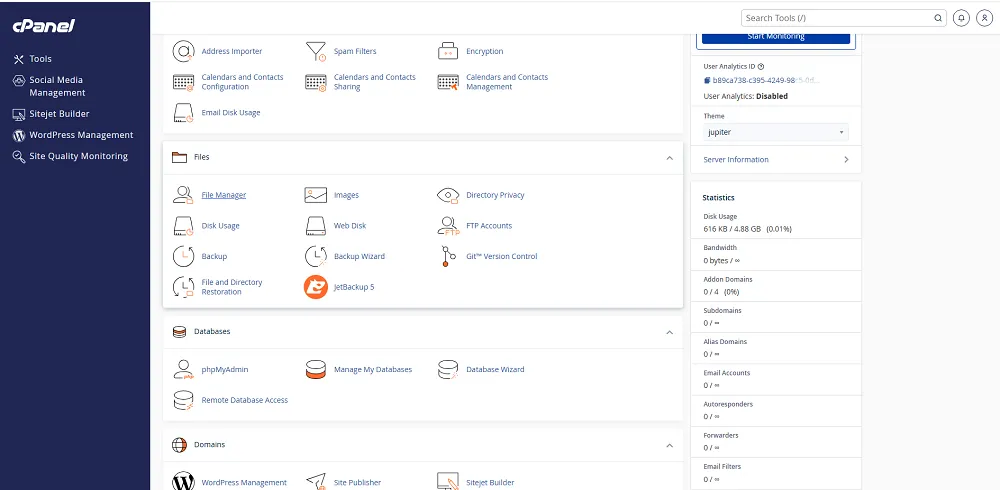The height and width of the screenshot is (490, 1000).
Task: Click the Web Disk icon
Action: 316,226
